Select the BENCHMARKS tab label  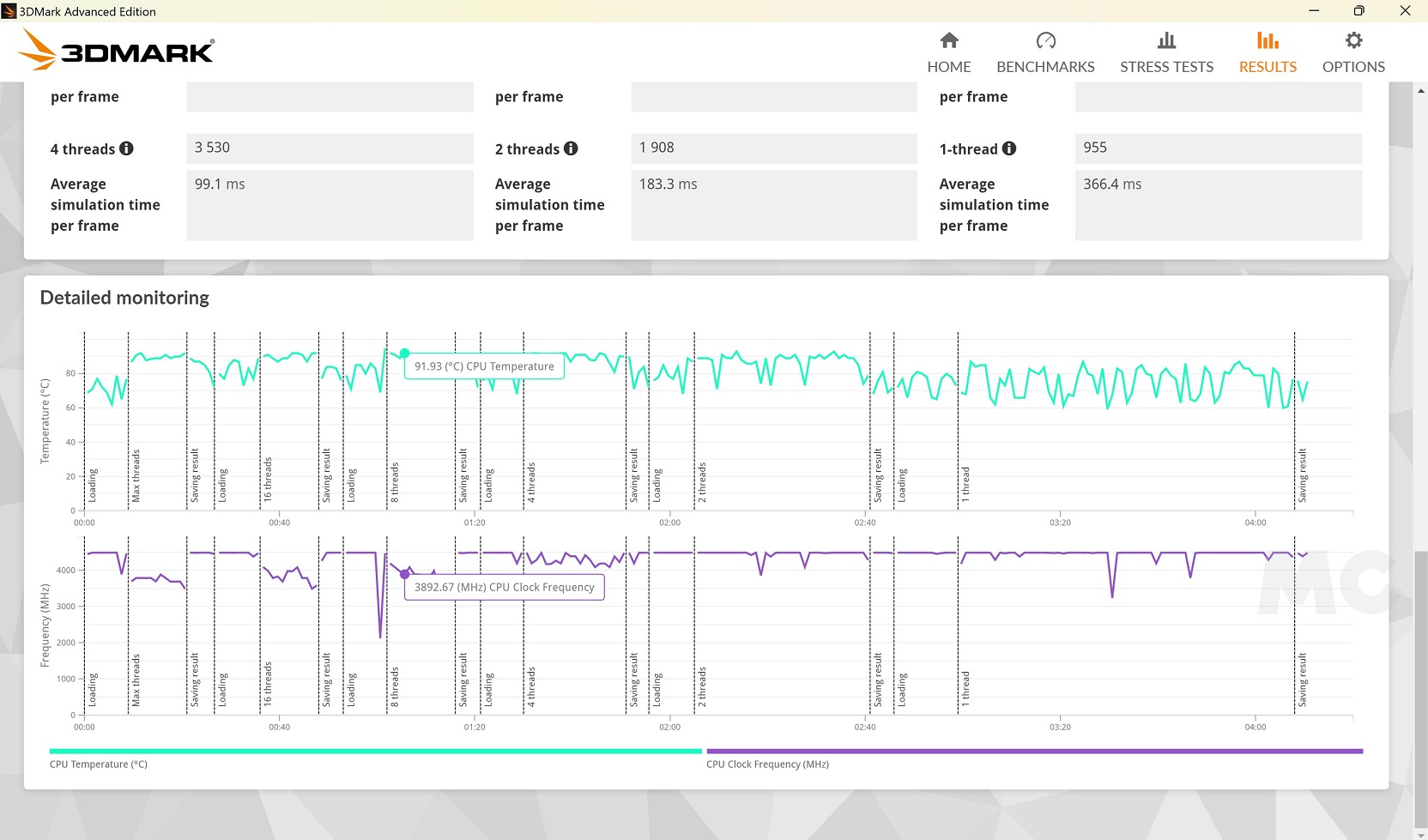[x=1045, y=67]
